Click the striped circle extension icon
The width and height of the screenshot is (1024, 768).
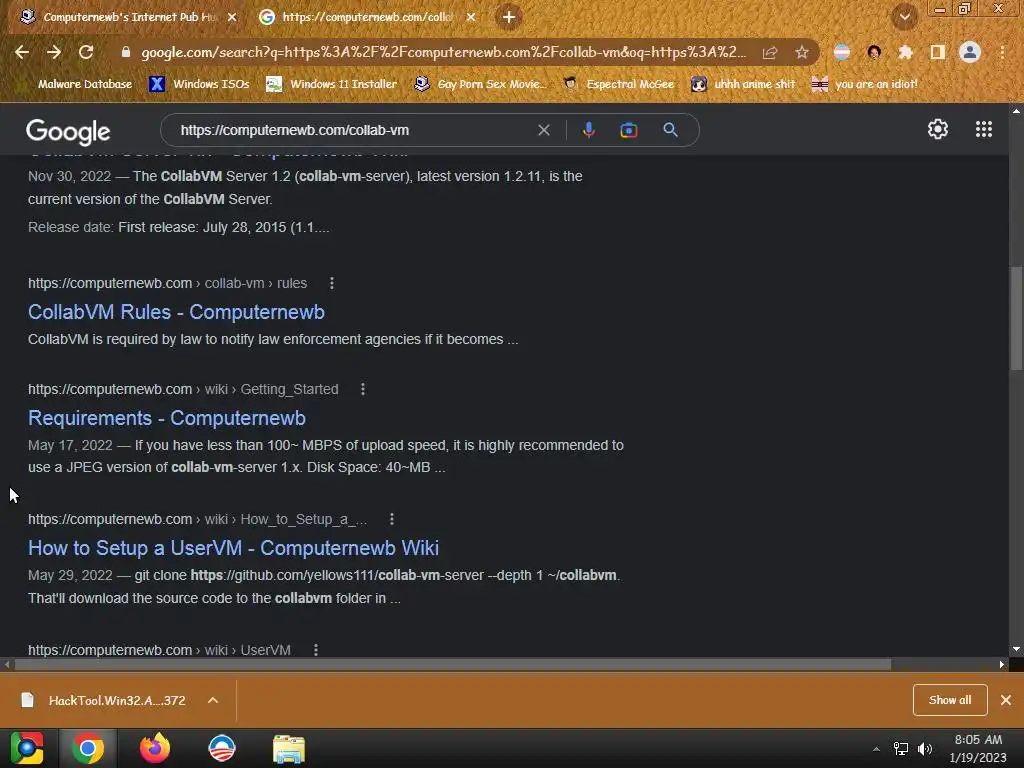[x=842, y=52]
